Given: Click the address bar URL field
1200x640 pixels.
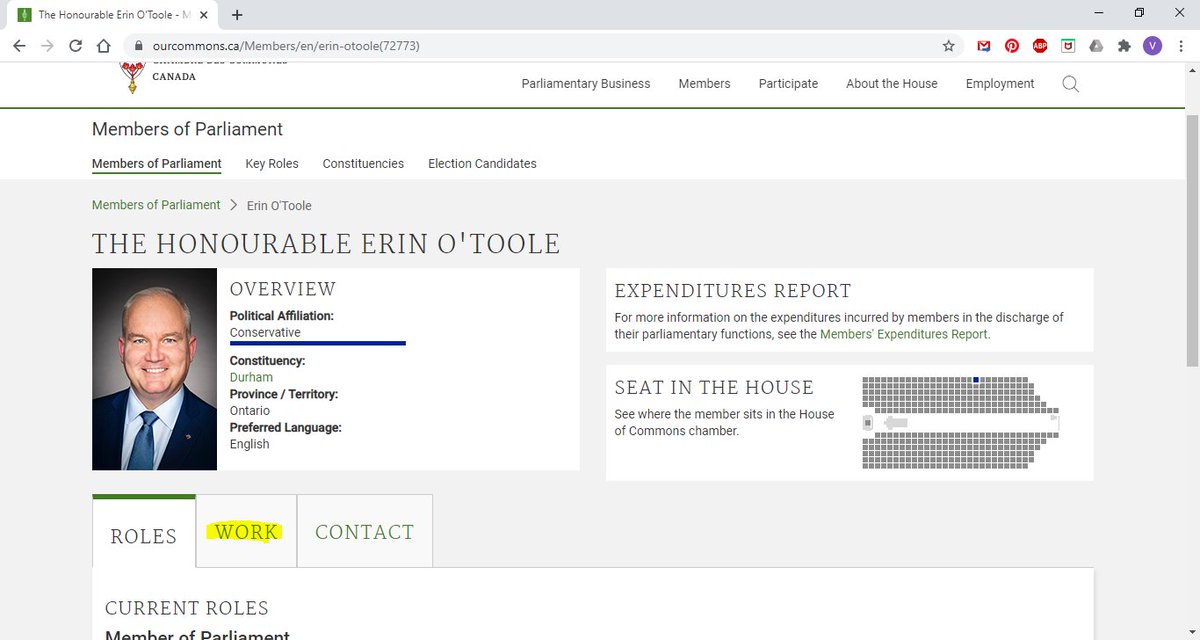Looking at the screenshot, I should pyautogui.click(x=540, y=46).
